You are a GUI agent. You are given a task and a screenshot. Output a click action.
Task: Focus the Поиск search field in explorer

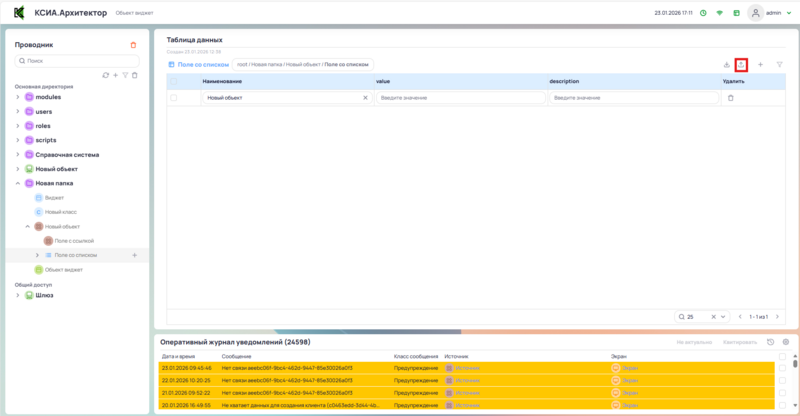77,61
